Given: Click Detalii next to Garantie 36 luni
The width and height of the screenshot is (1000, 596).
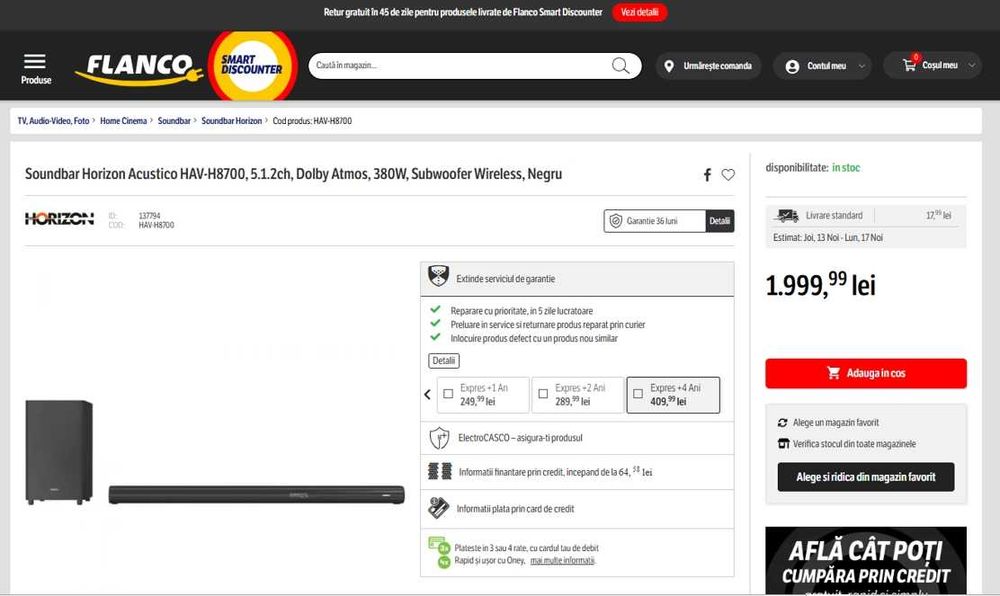Looking at the screenshot, I should 719,221.
